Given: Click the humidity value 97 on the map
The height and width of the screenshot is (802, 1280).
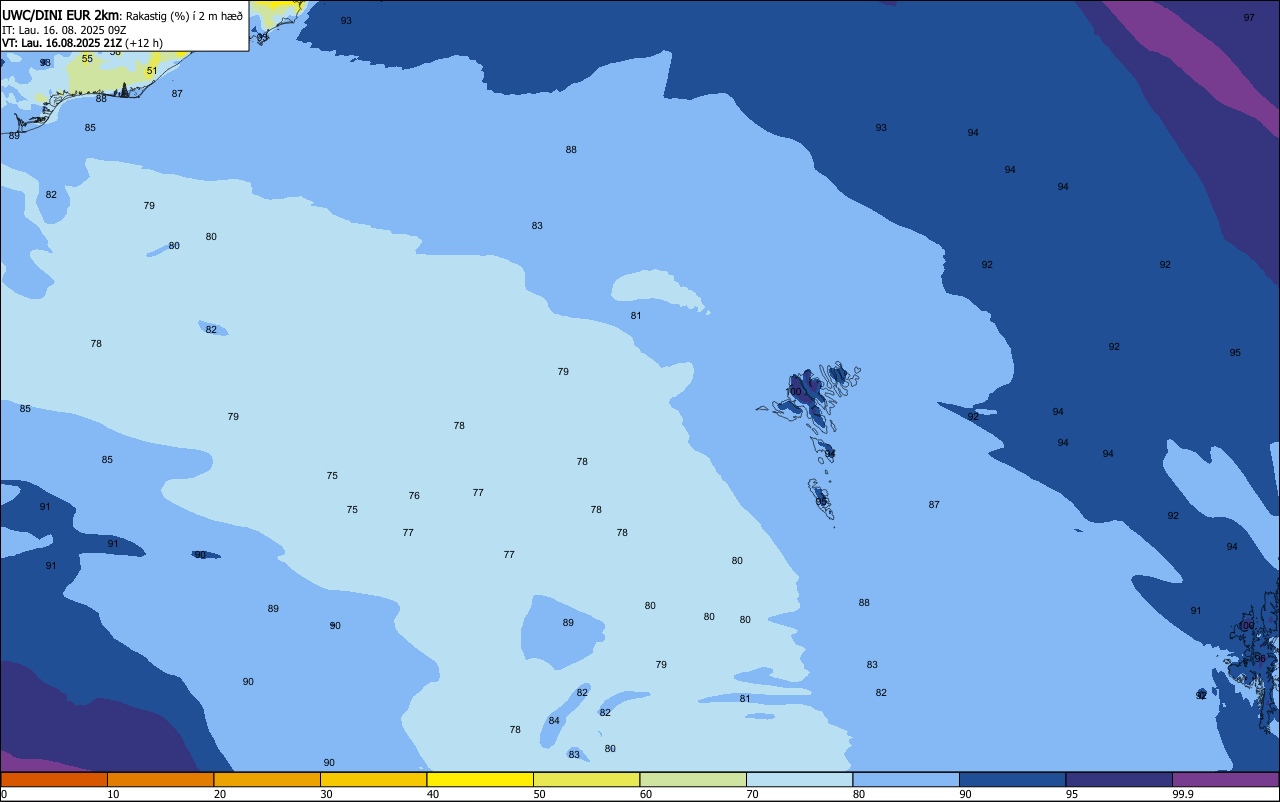Looking at the screenshot, I should tap(1249, 18).
